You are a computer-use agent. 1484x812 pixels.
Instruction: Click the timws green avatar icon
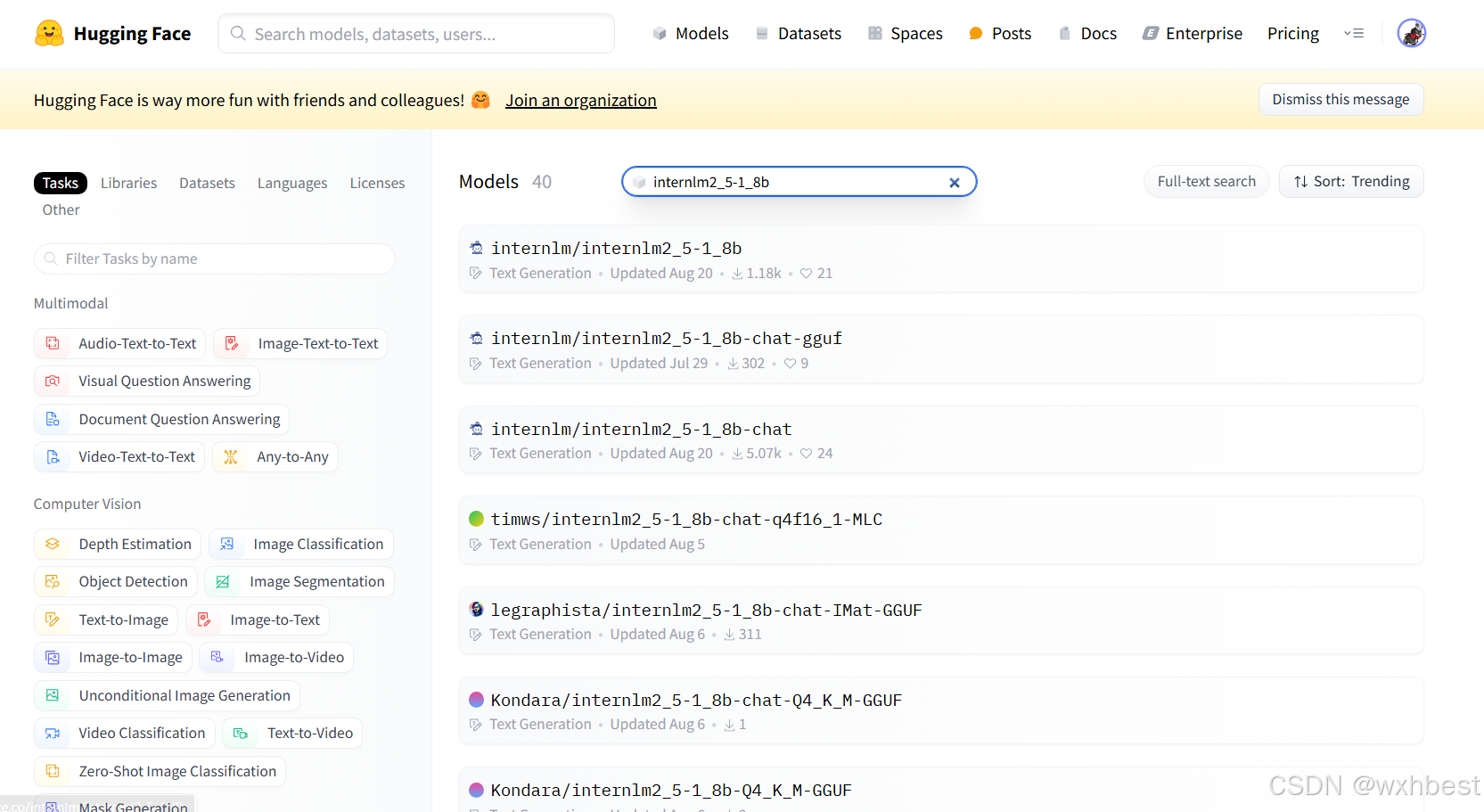[x=477, y=519]
